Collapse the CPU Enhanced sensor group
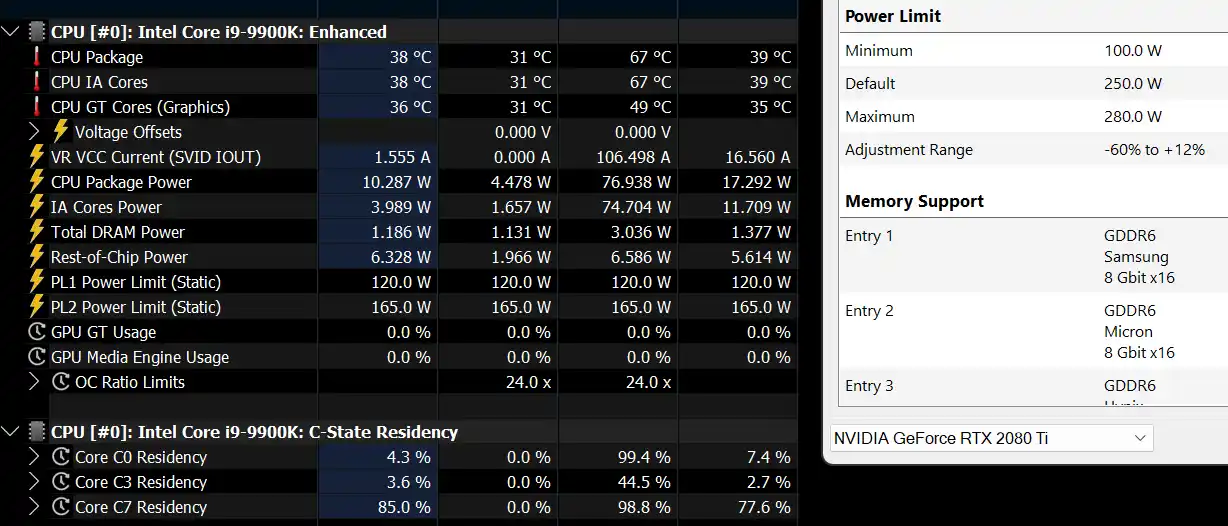The width and height of the screenshot is (1228, 526). tap(11, 32)
